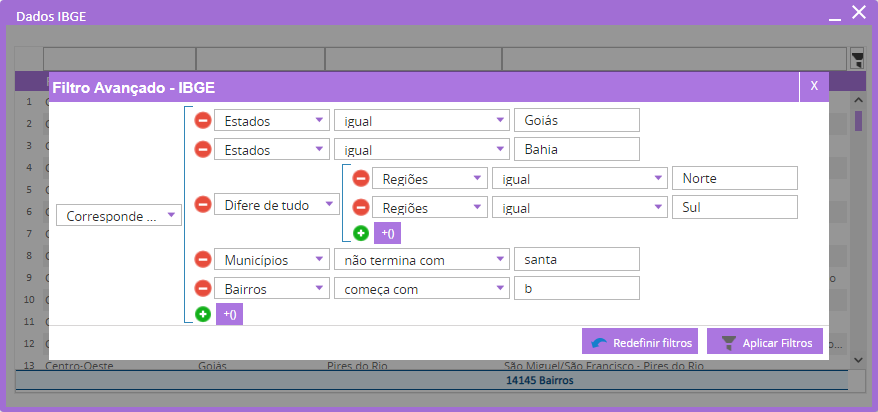Image resolution: width=878 pixels, height=412 pixels.
Task: Expand the 'não termina com' operator dropdown
Action: pyautogui.click(x=419, y=260)
